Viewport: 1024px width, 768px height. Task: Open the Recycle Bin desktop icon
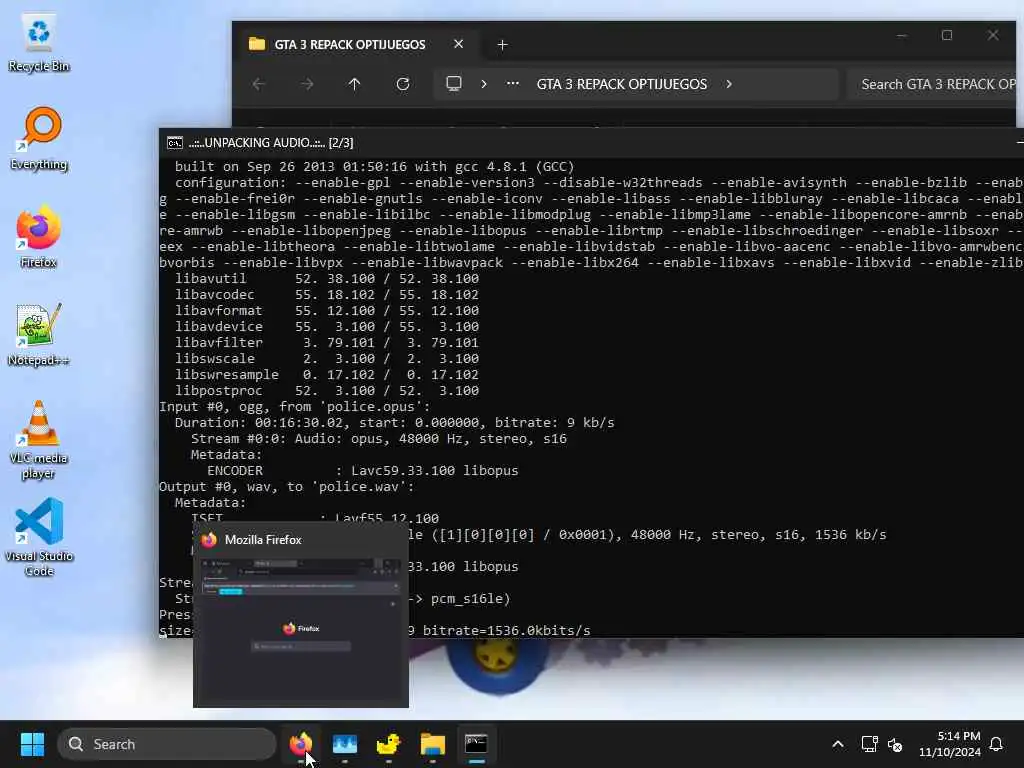click(x=39, y=42)
